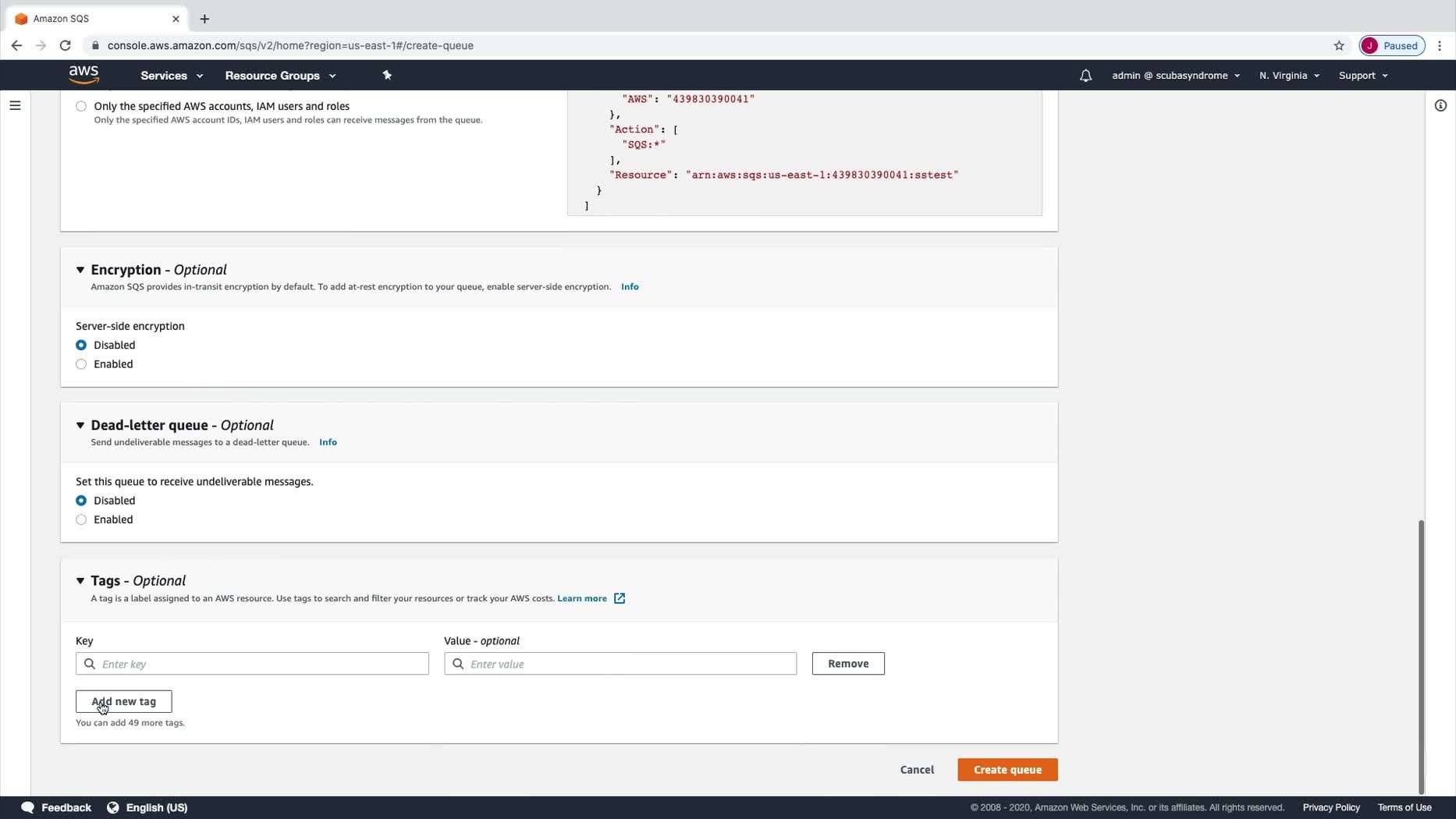Click the Remove tag button
This screenshot has width=1456, height=819.
(848, 664)
